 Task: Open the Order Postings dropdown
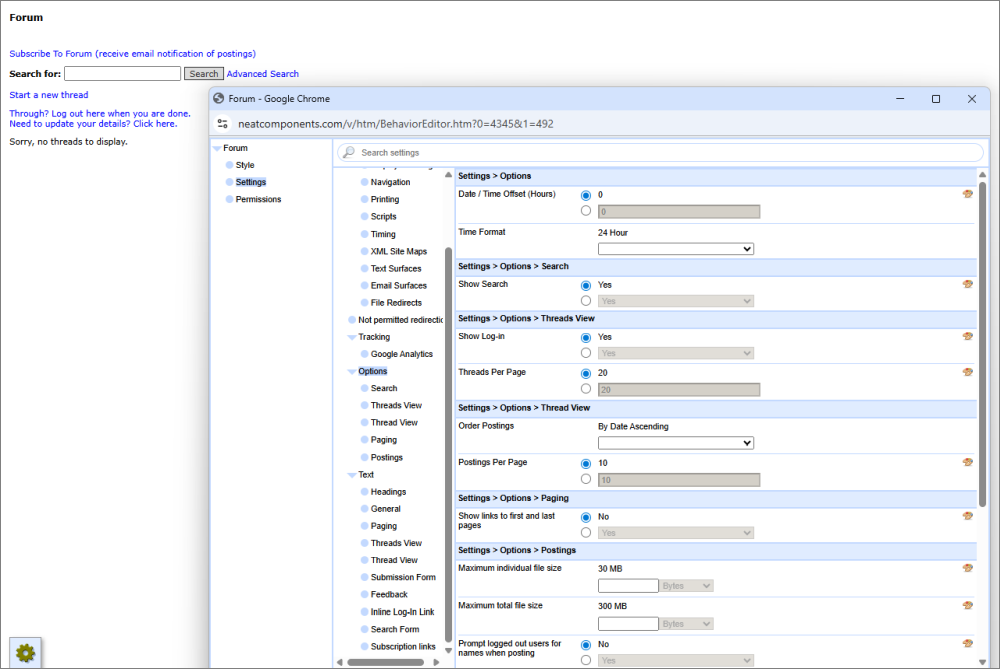click(x=675, y=443)
